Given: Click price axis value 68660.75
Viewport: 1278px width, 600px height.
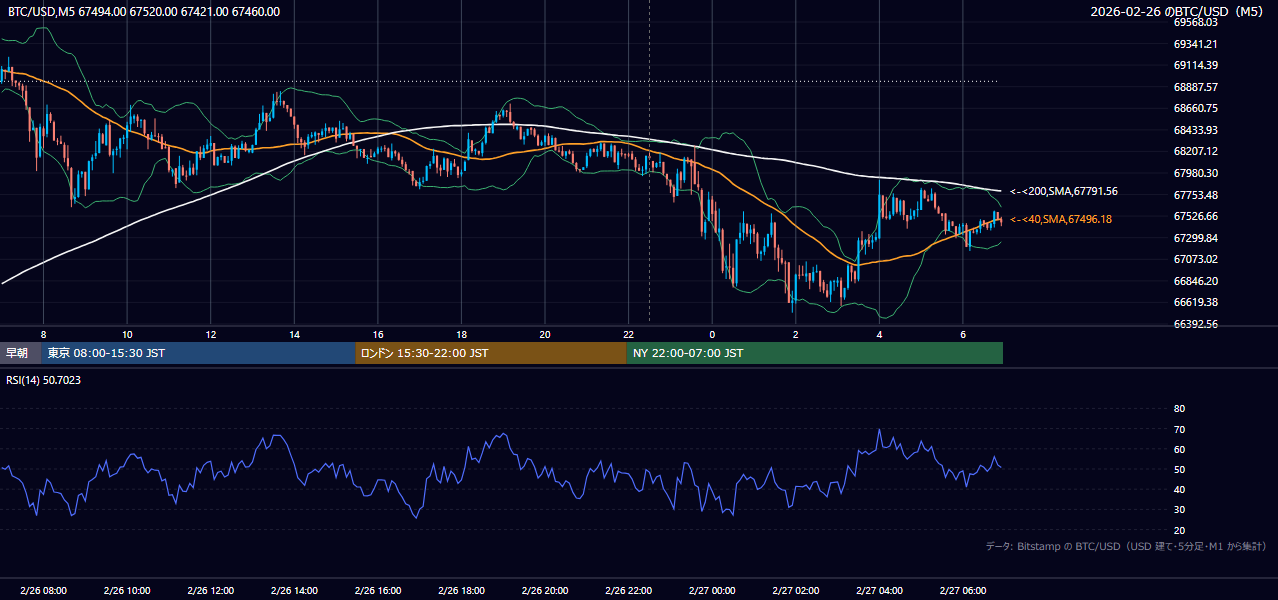Looking at the screenshot, I should click(x=1195, y=108).
